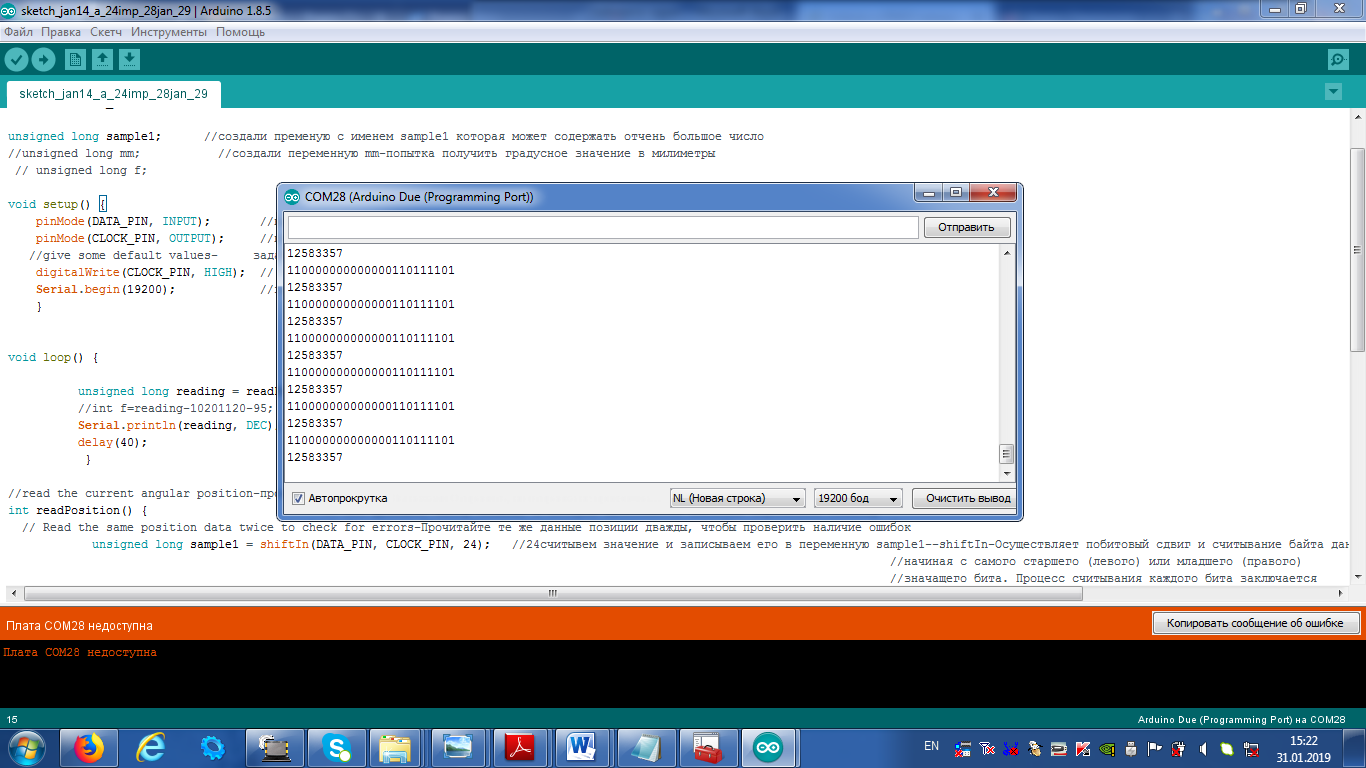Click the blue gear taskbar icon

(213, 747)
